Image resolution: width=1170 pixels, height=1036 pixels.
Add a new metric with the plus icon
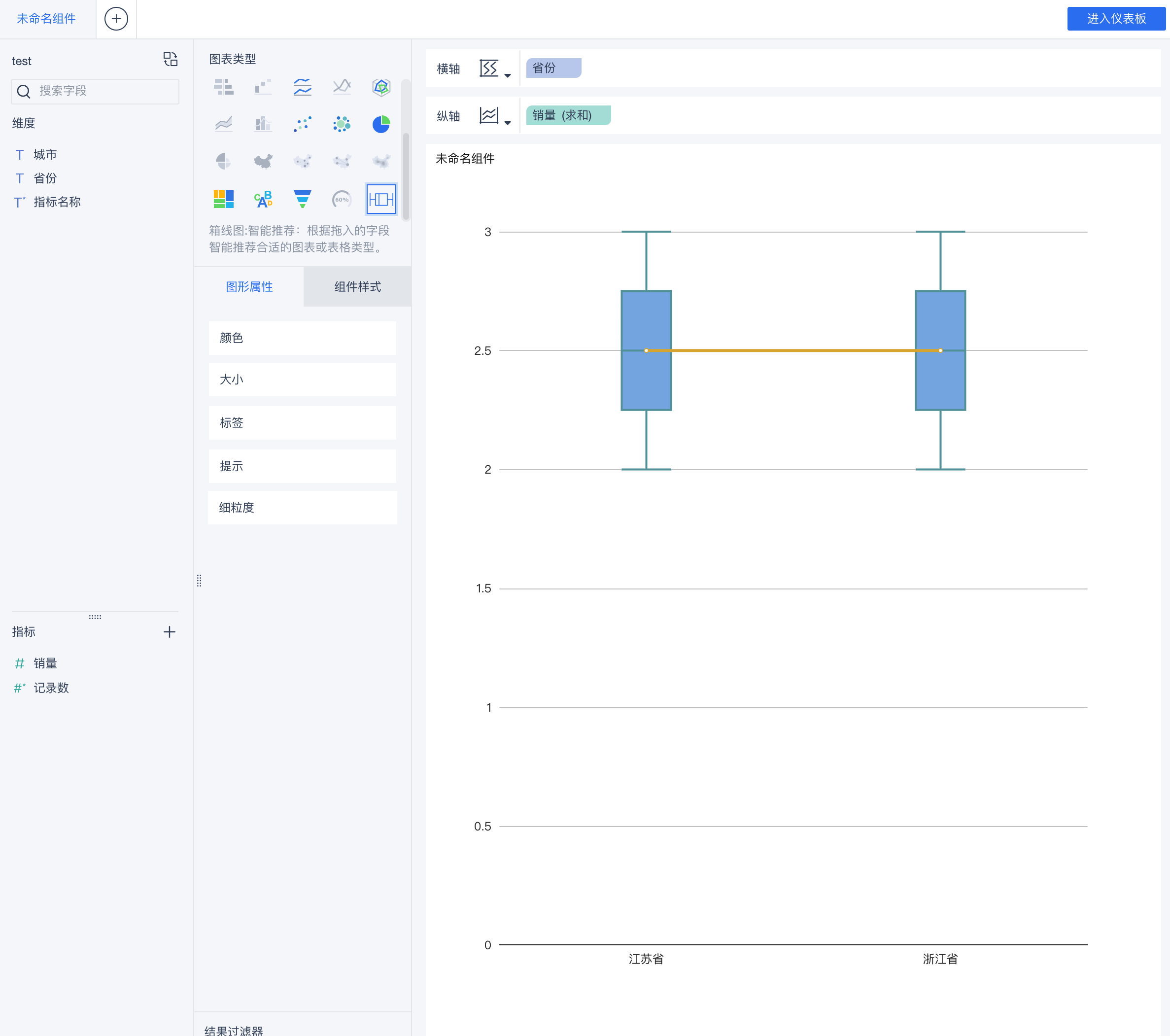pos(169,632)
